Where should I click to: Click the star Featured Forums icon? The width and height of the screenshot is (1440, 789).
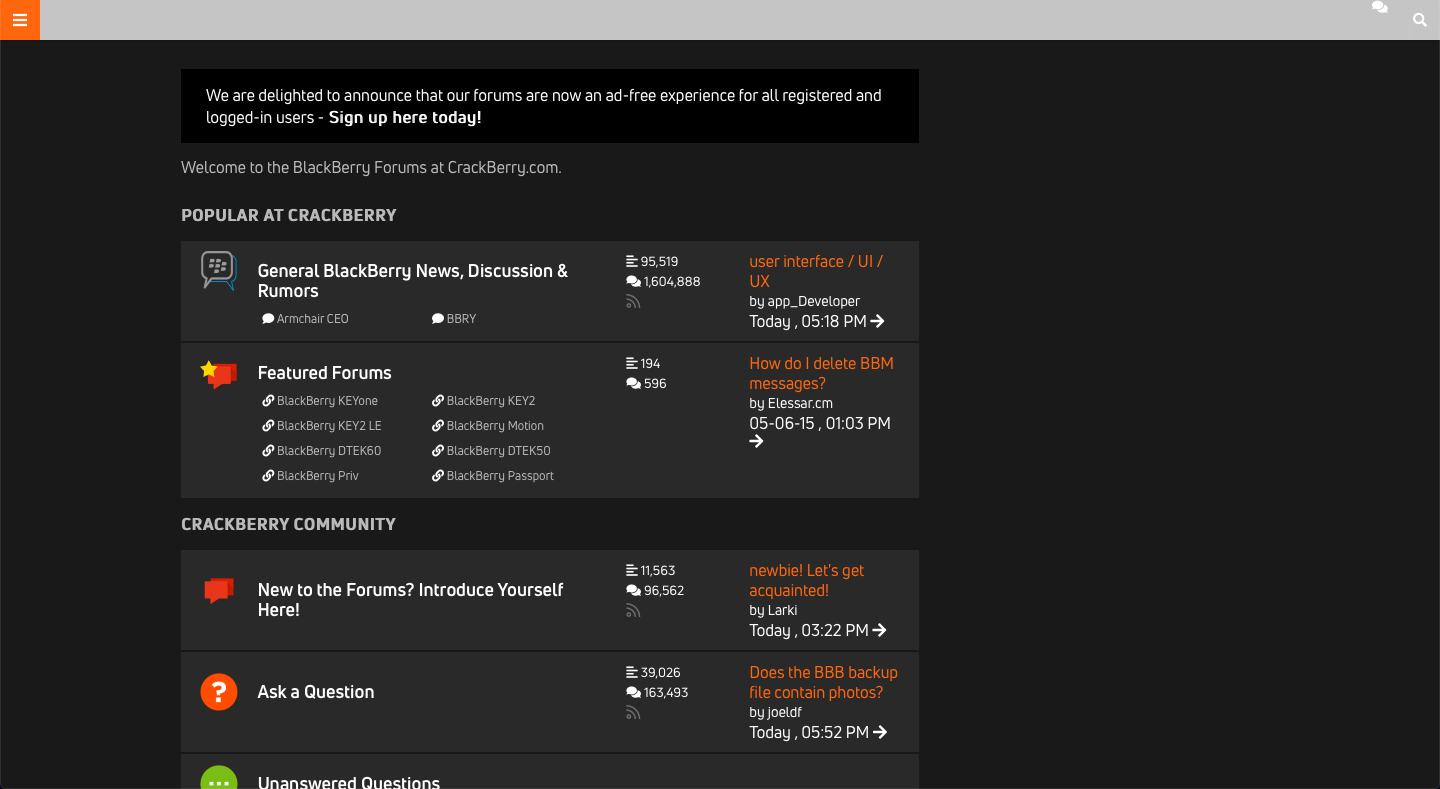coord(218,374)
